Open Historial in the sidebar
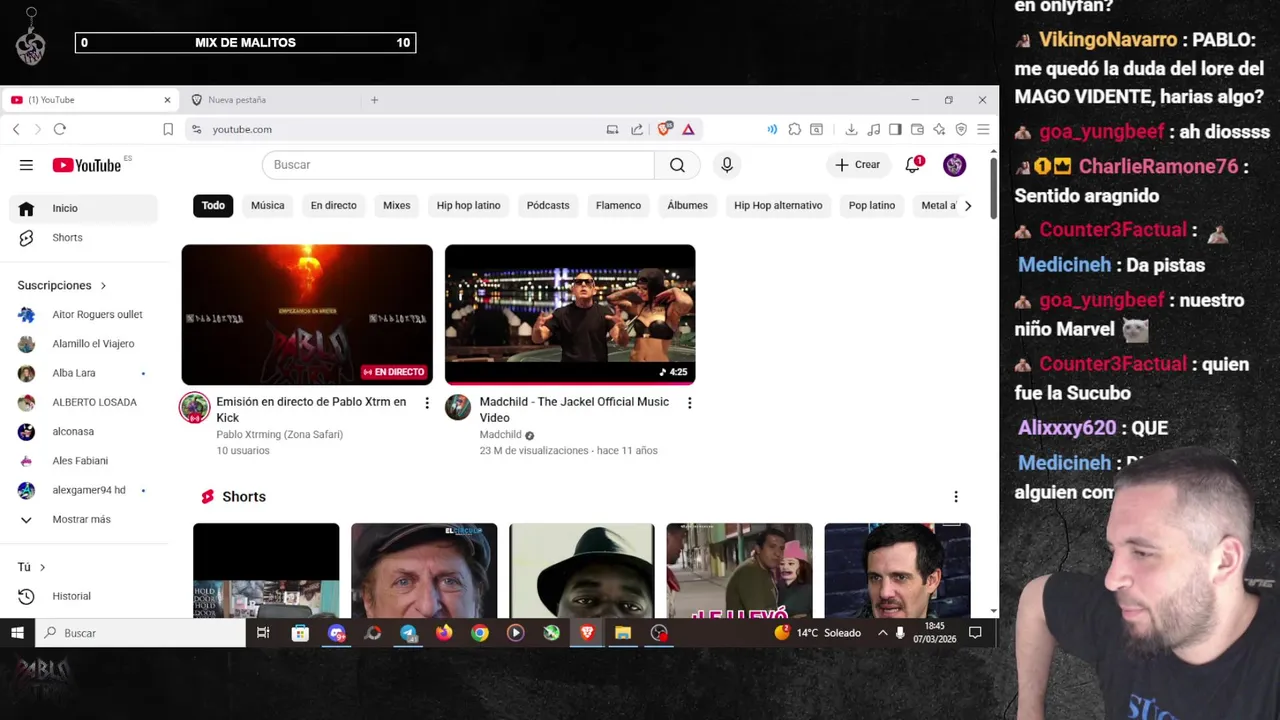The width and height of the screenshot is (1280, 720). tap(84, 596)
